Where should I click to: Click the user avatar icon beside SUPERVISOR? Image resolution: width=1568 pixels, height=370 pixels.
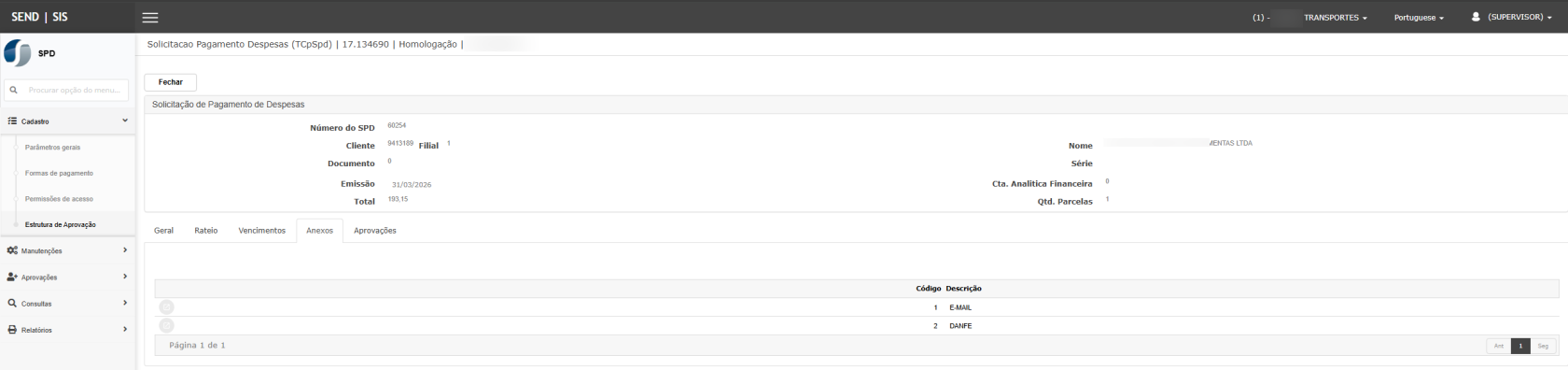pyautogui.click(x=1476, y=17)
